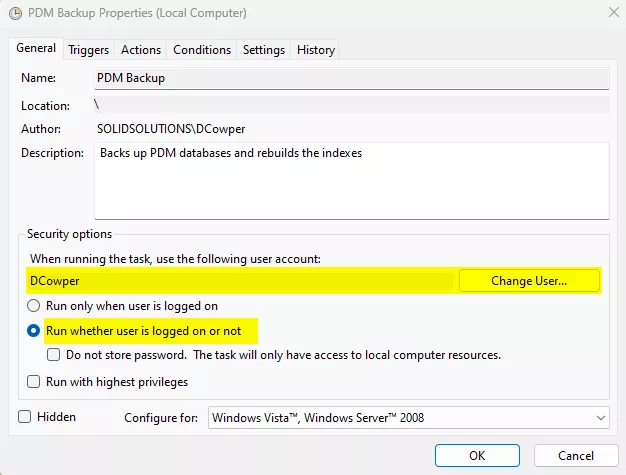This screenshot has height=475, width=626.
Task: Enable the 'Do not store password' checkbox
Action: pyautogui.click(x=55, y=355)
